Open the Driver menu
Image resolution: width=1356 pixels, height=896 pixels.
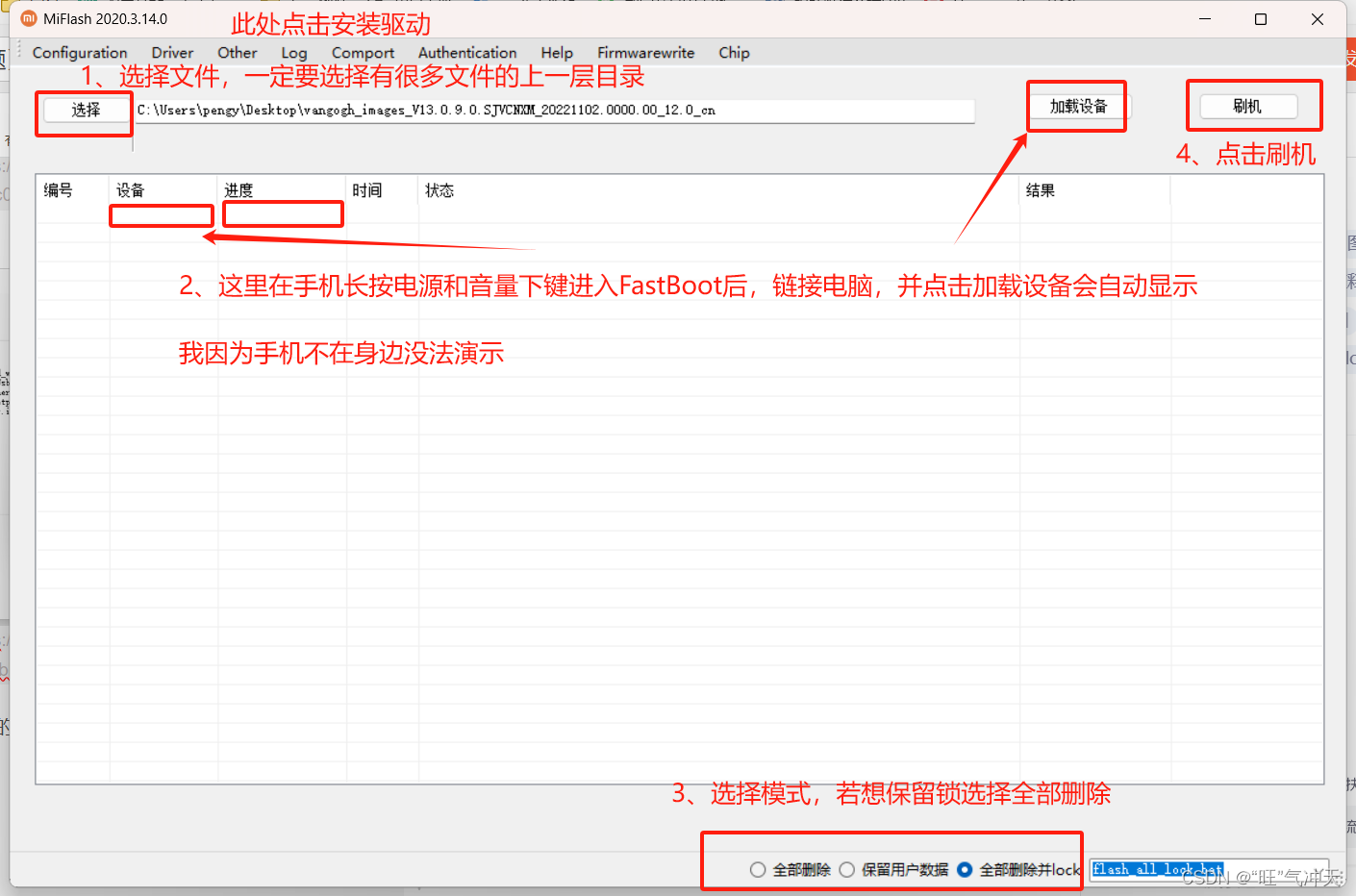click(x=172, y=53)
